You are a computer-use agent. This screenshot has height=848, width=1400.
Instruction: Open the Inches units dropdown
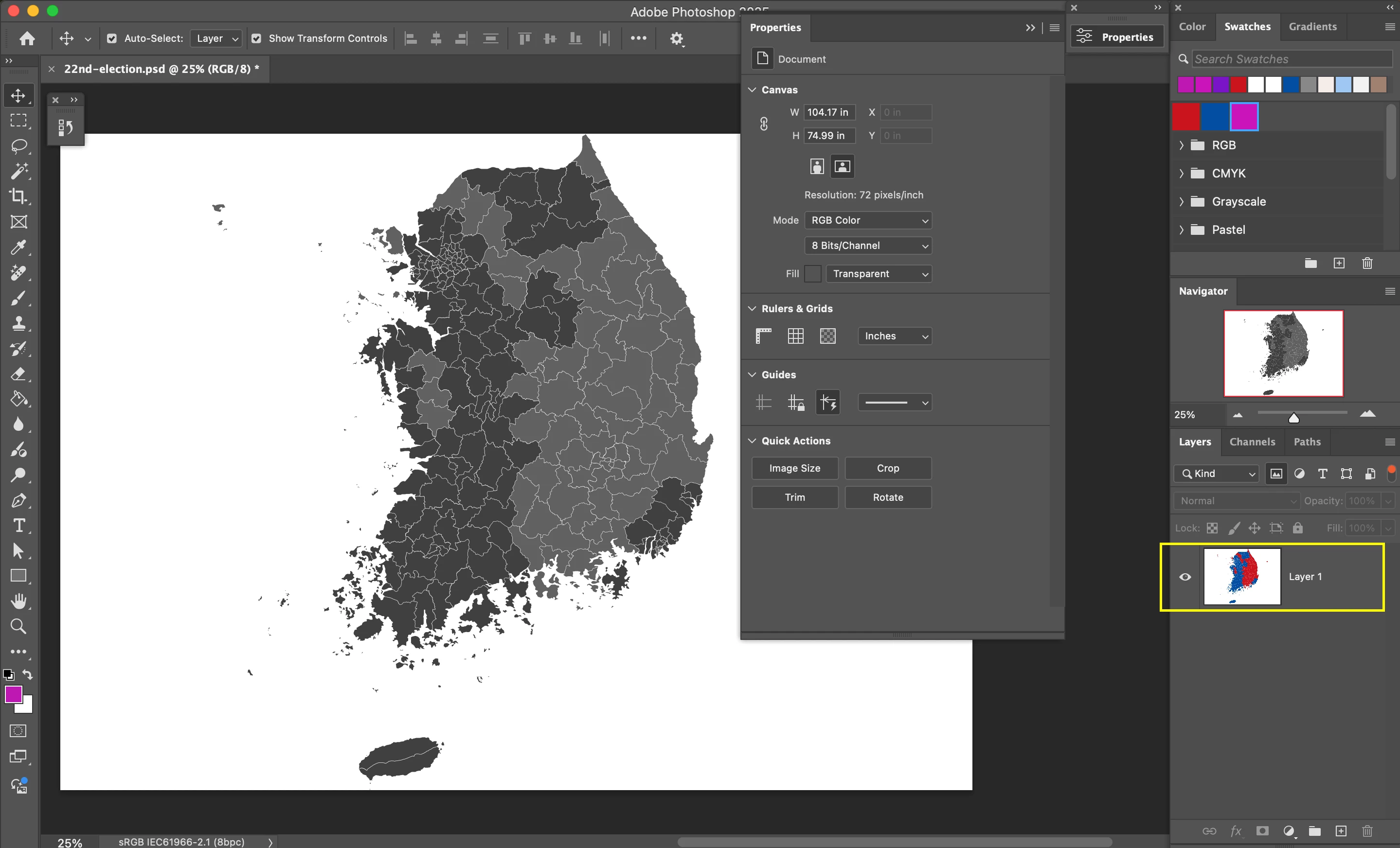pos(894,336)
